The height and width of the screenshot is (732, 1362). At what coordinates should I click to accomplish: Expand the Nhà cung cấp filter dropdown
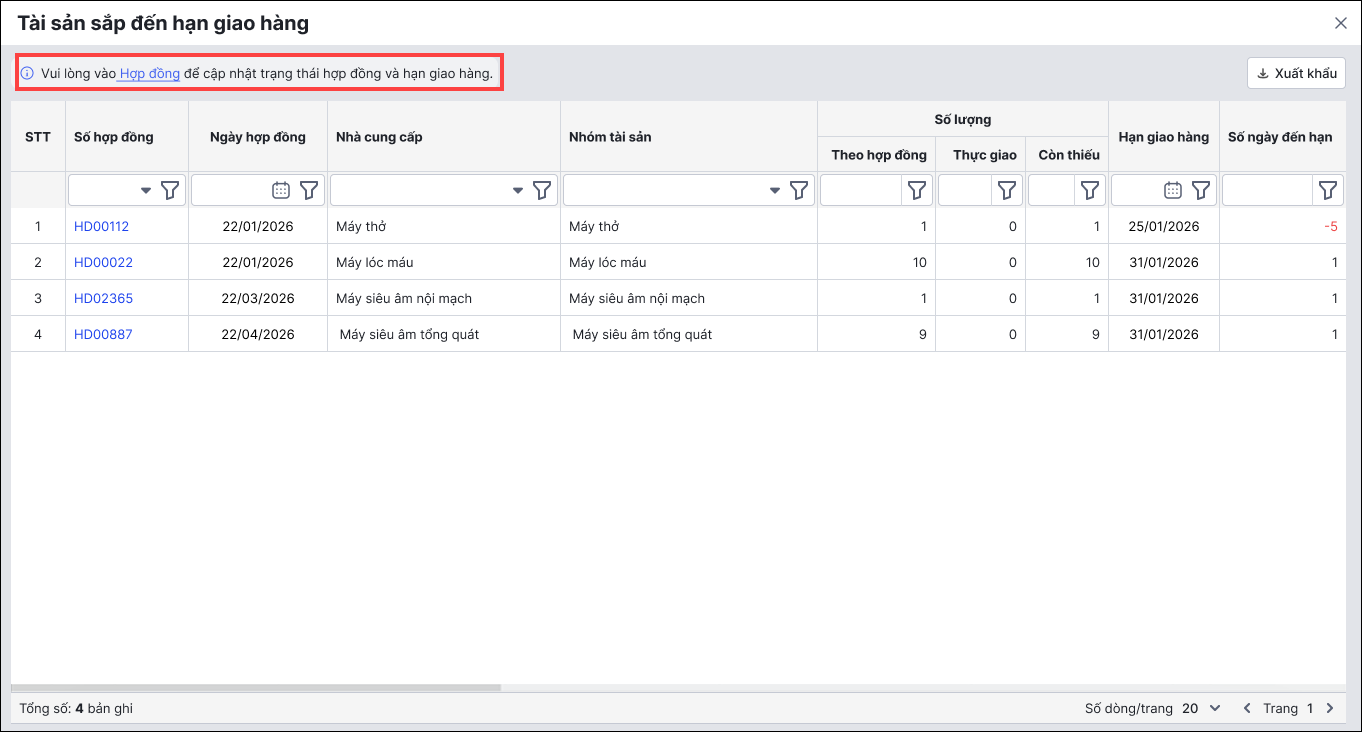point(518,190)
